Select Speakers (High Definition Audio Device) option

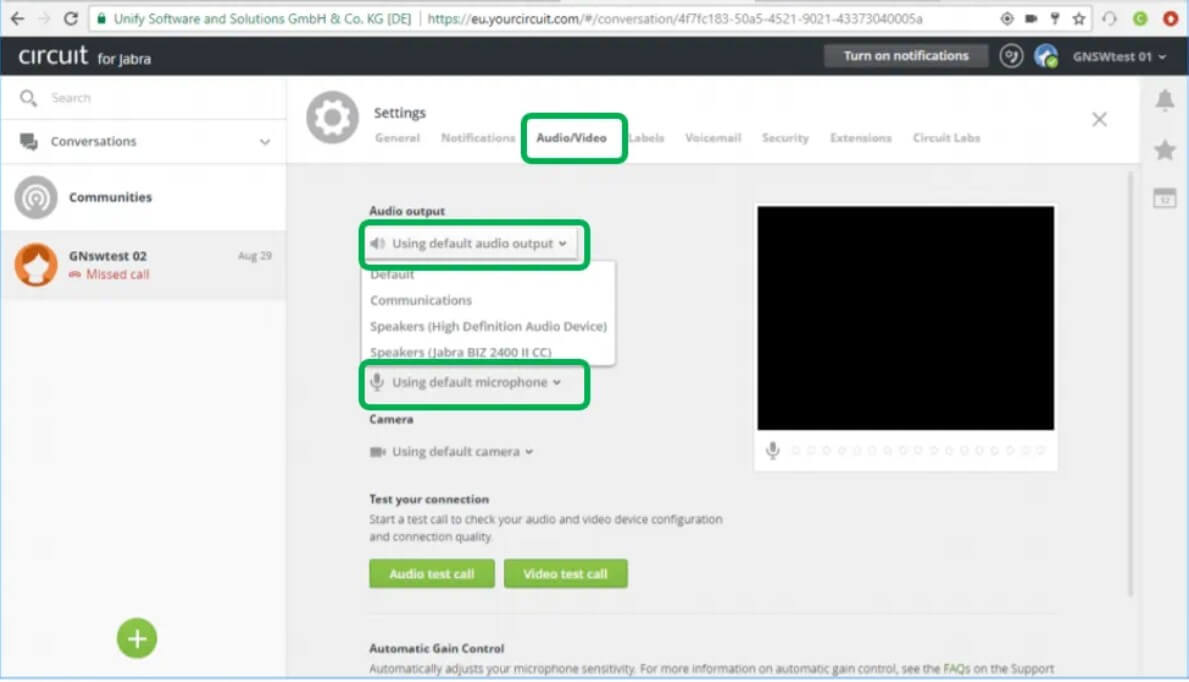tap(488, 327)
